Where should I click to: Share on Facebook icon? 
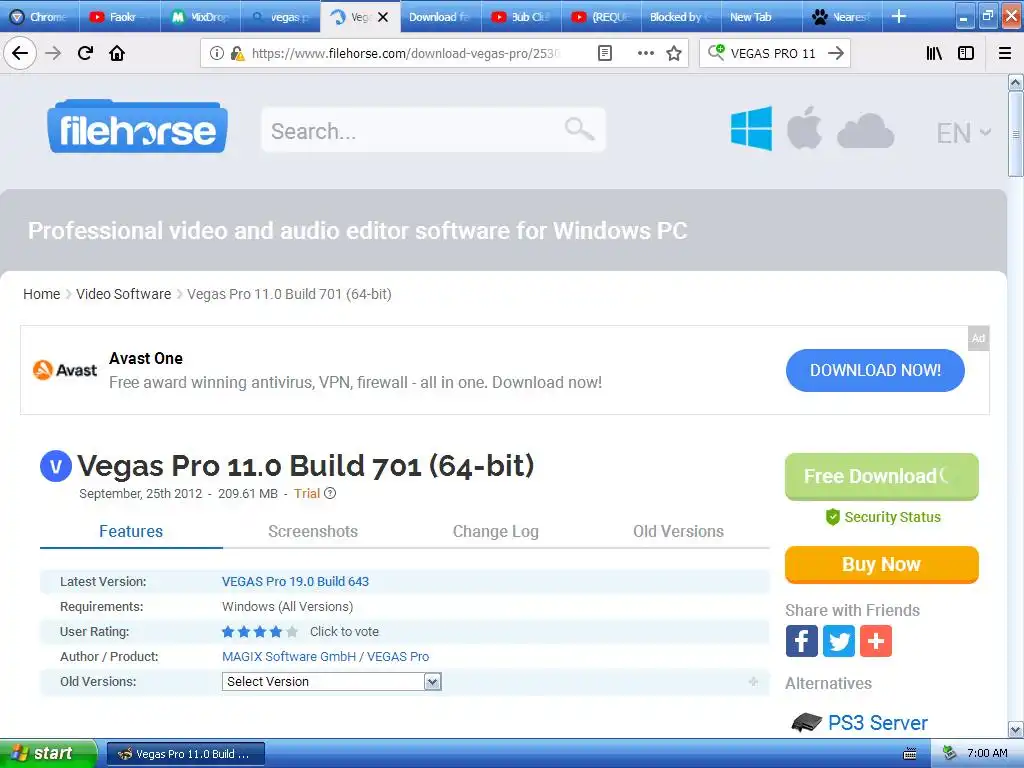click(x=801, y=641)
